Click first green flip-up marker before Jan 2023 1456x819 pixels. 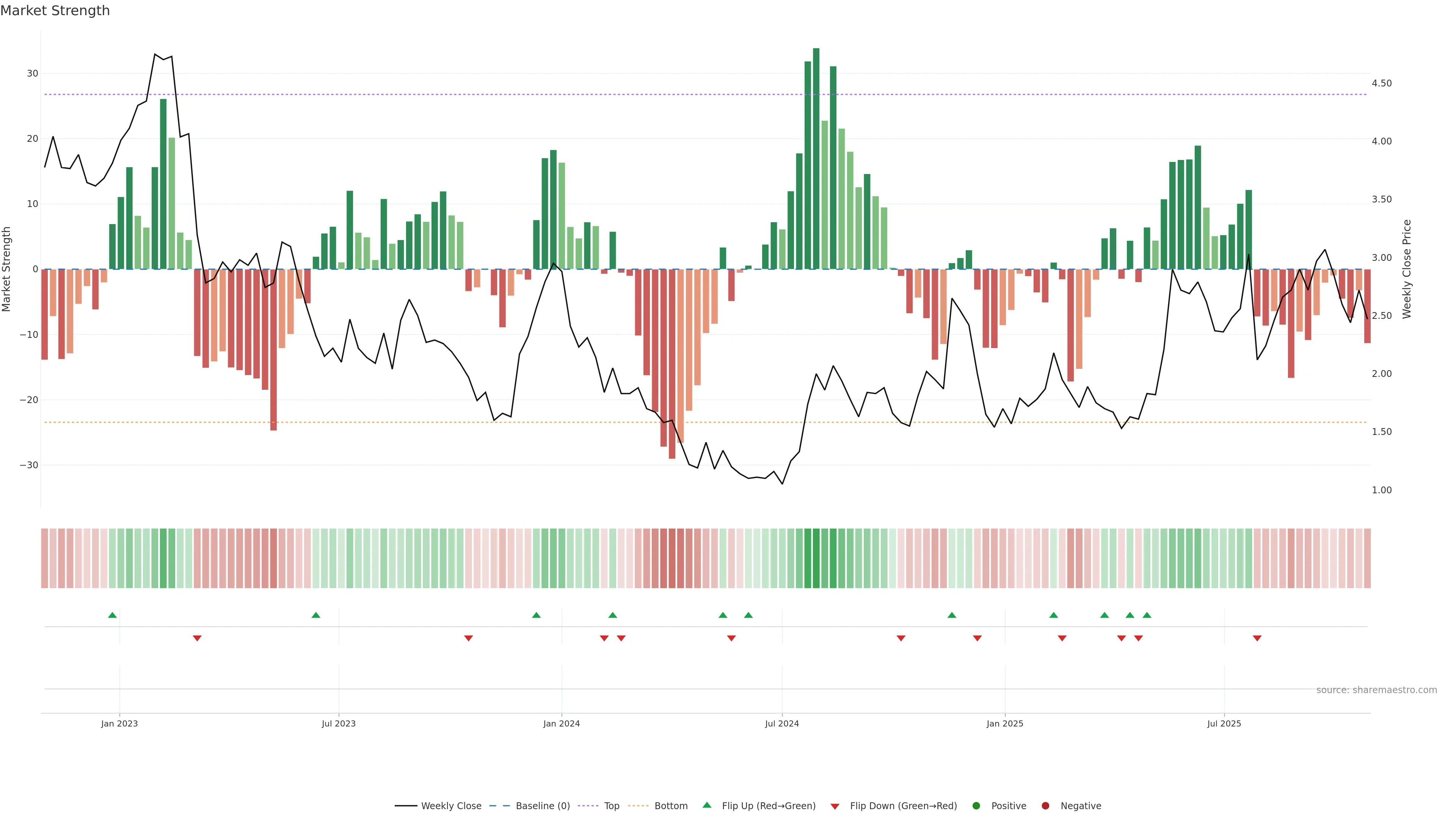(113, 615)
